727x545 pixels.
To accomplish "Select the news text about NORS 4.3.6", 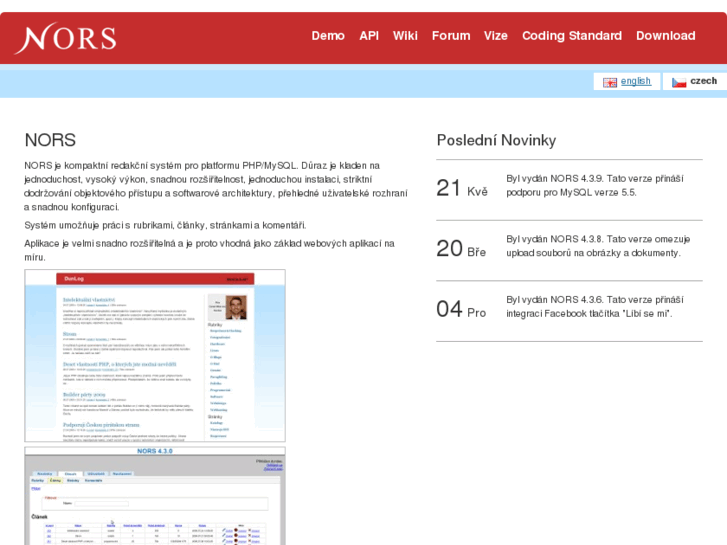I will (595, 307).
